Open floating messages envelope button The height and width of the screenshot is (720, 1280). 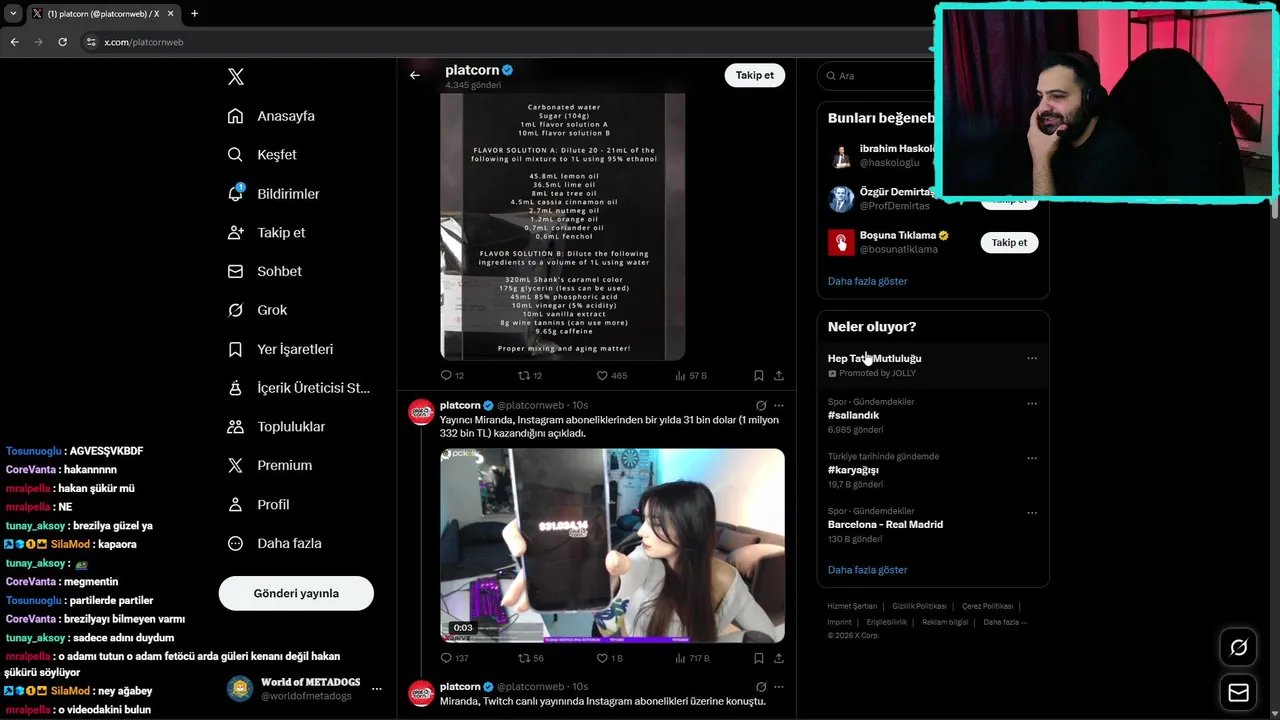pyautogui.click(x=1238, y=693)
